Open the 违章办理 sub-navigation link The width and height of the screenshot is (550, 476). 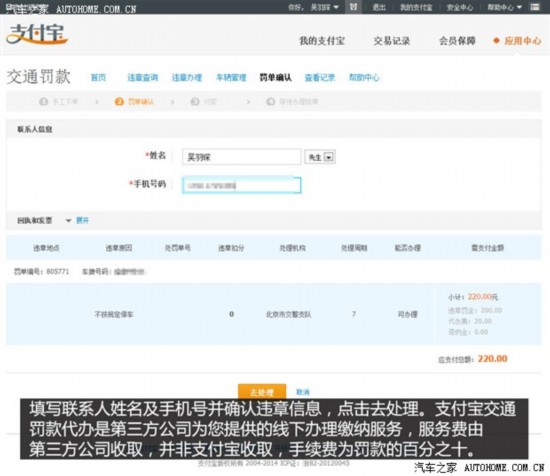[x=187, y=78]
